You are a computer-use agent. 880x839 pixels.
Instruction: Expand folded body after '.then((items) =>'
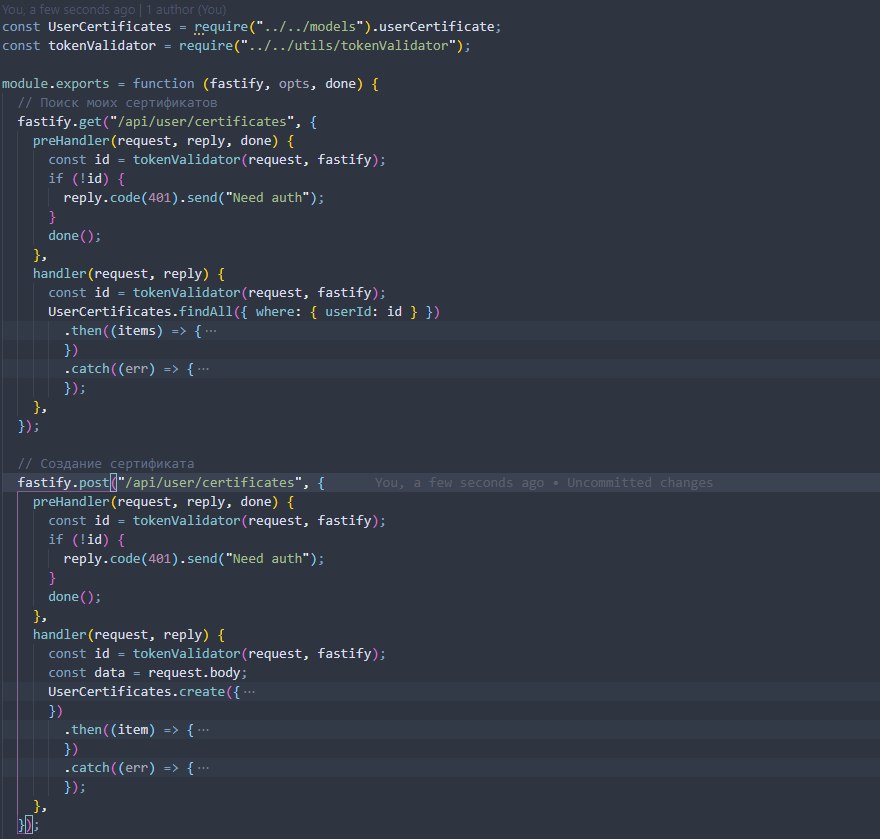tap(211, 331)
